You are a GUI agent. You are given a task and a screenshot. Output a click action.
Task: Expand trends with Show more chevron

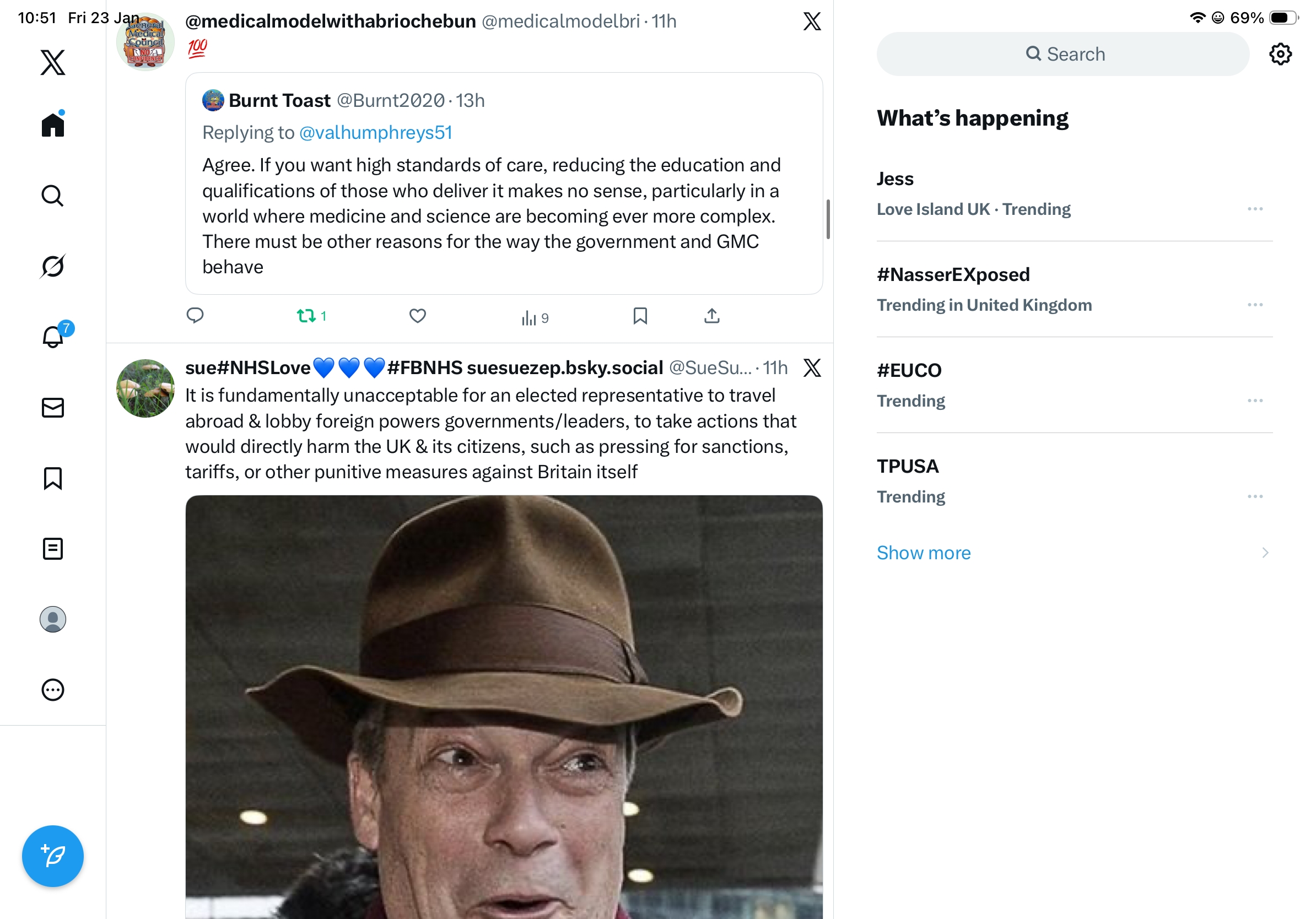(x=1264, y=552)
